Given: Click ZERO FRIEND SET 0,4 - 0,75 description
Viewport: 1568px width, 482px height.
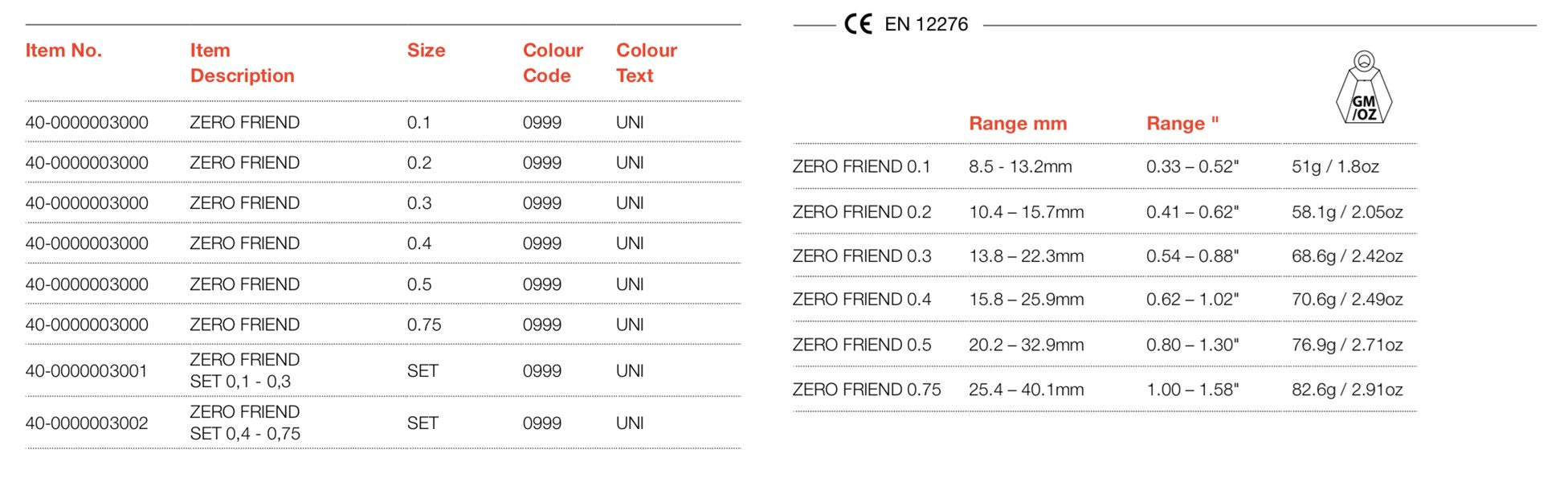Looking at the screenshot, I should coord(245,423).
